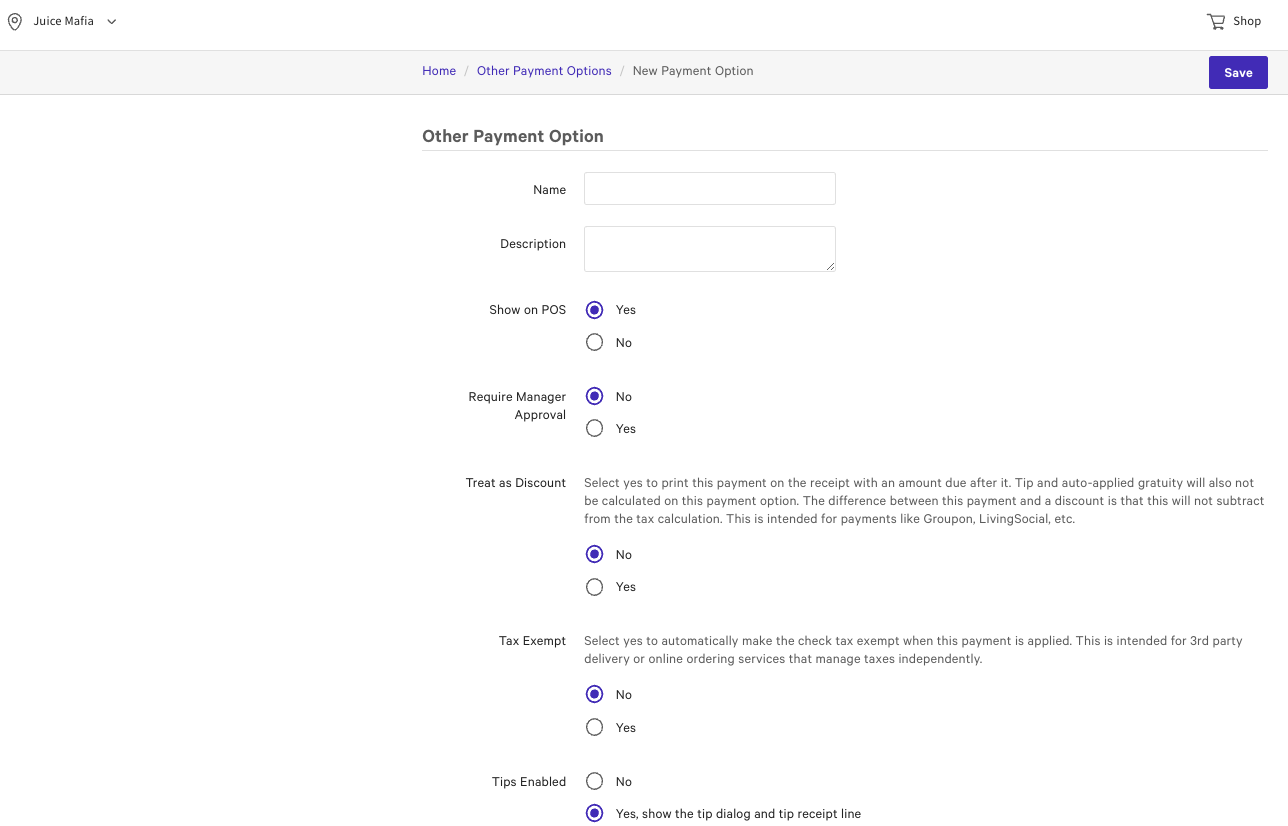
Task: Navigate to Home breadcrumb link
Action: pos(439,71)
